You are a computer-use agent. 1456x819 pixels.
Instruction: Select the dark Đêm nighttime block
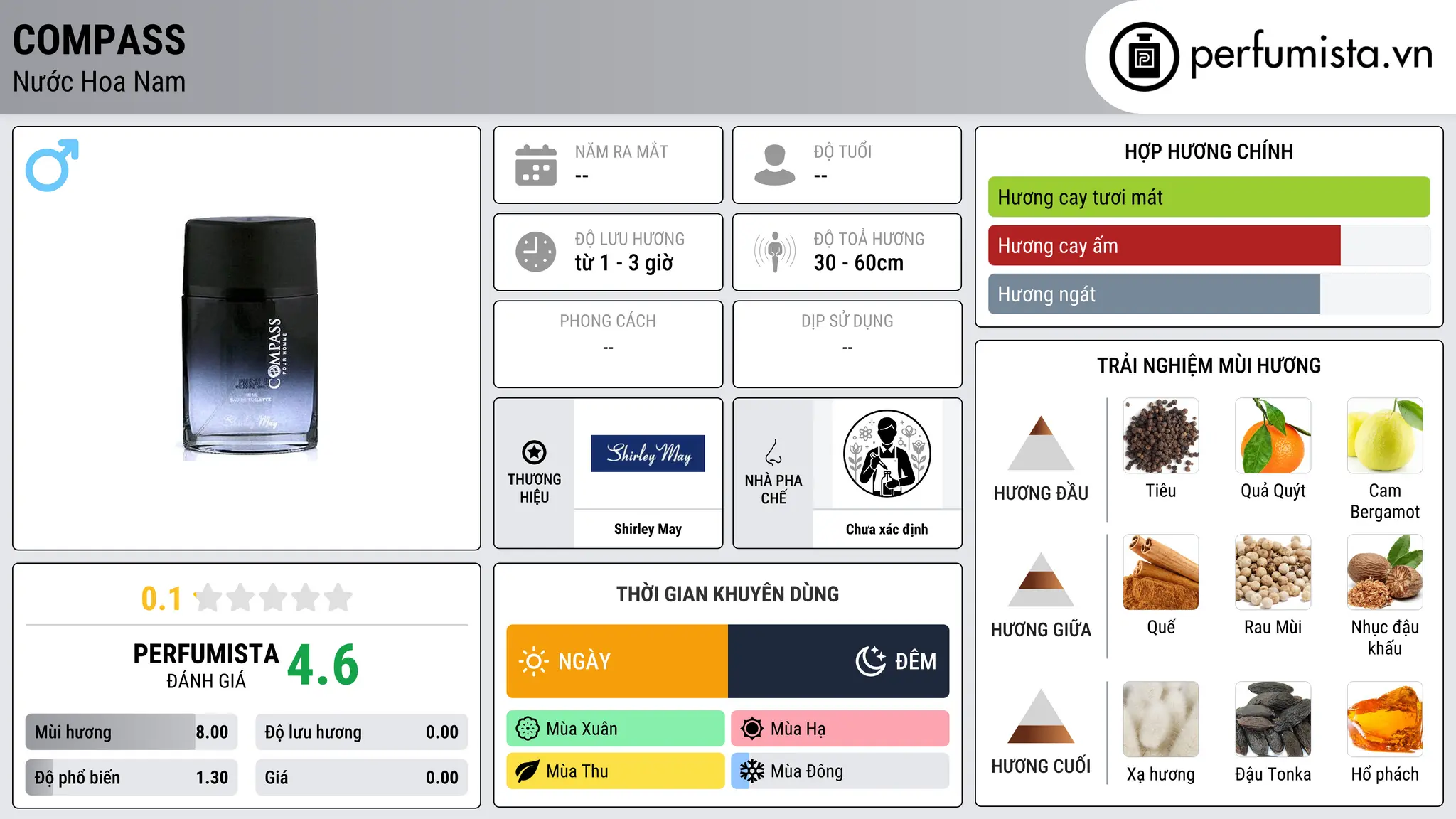[x=838, y=661]
